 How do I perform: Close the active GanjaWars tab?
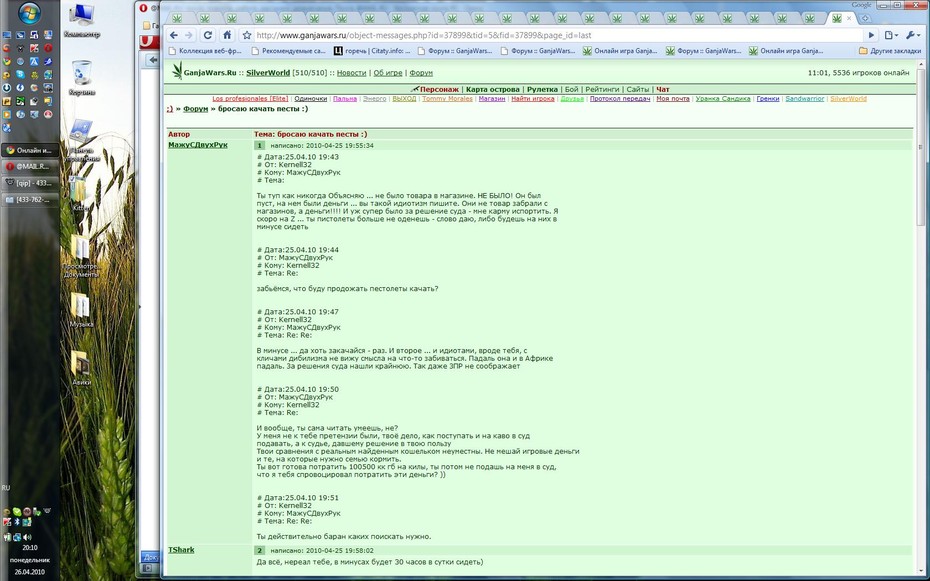[849, 18]
